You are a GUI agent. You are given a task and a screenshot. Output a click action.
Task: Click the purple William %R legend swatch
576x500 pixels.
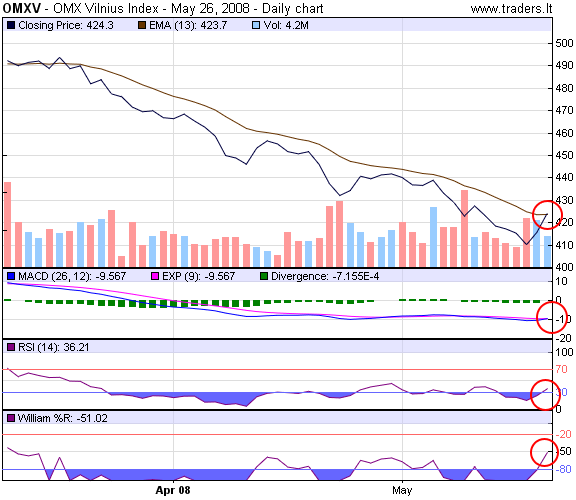pos(11,418)
